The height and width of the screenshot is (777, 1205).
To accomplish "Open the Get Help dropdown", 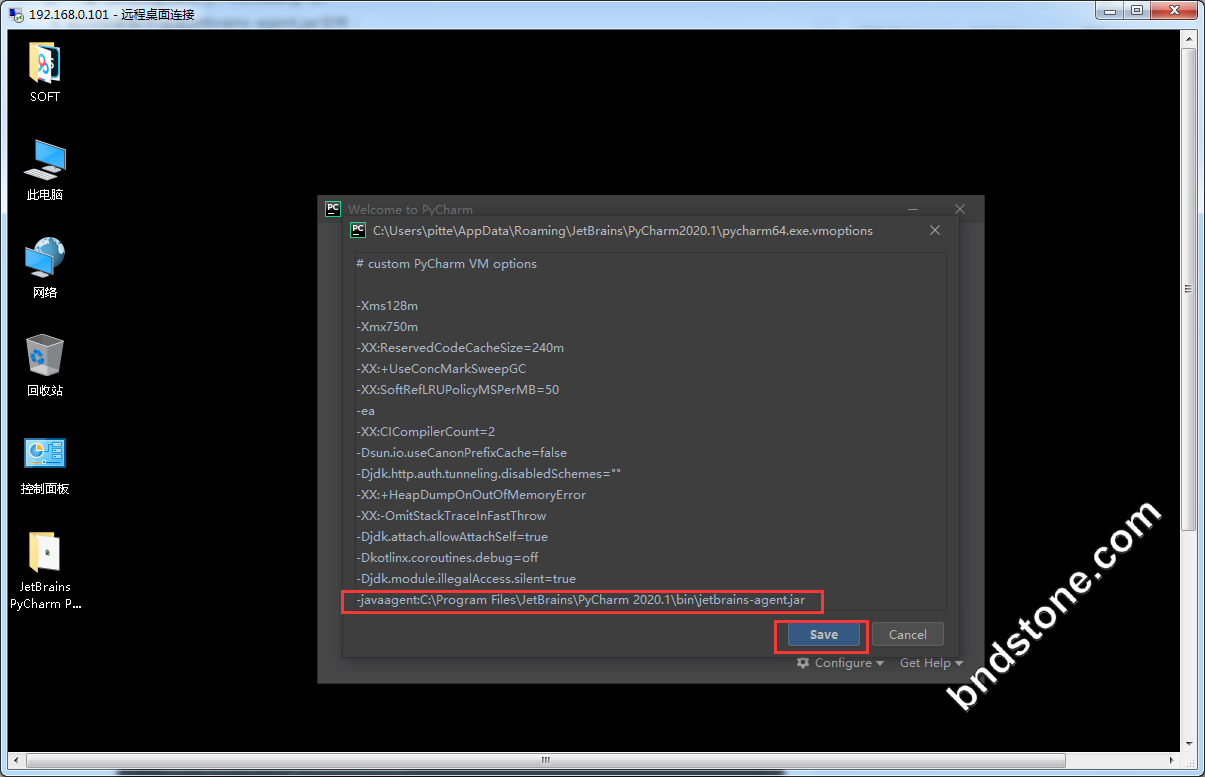I will (x=930, y=663).
